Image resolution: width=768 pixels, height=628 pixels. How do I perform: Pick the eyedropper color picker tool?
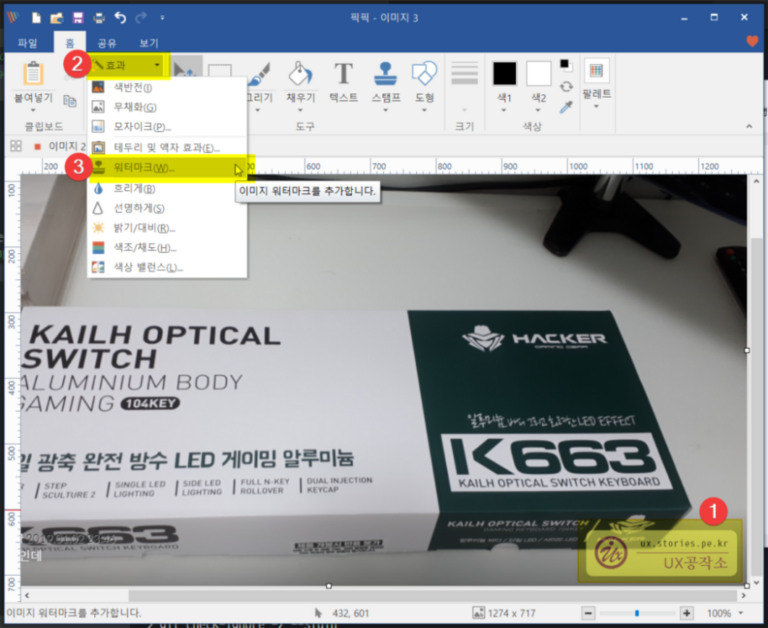[566, 107]
